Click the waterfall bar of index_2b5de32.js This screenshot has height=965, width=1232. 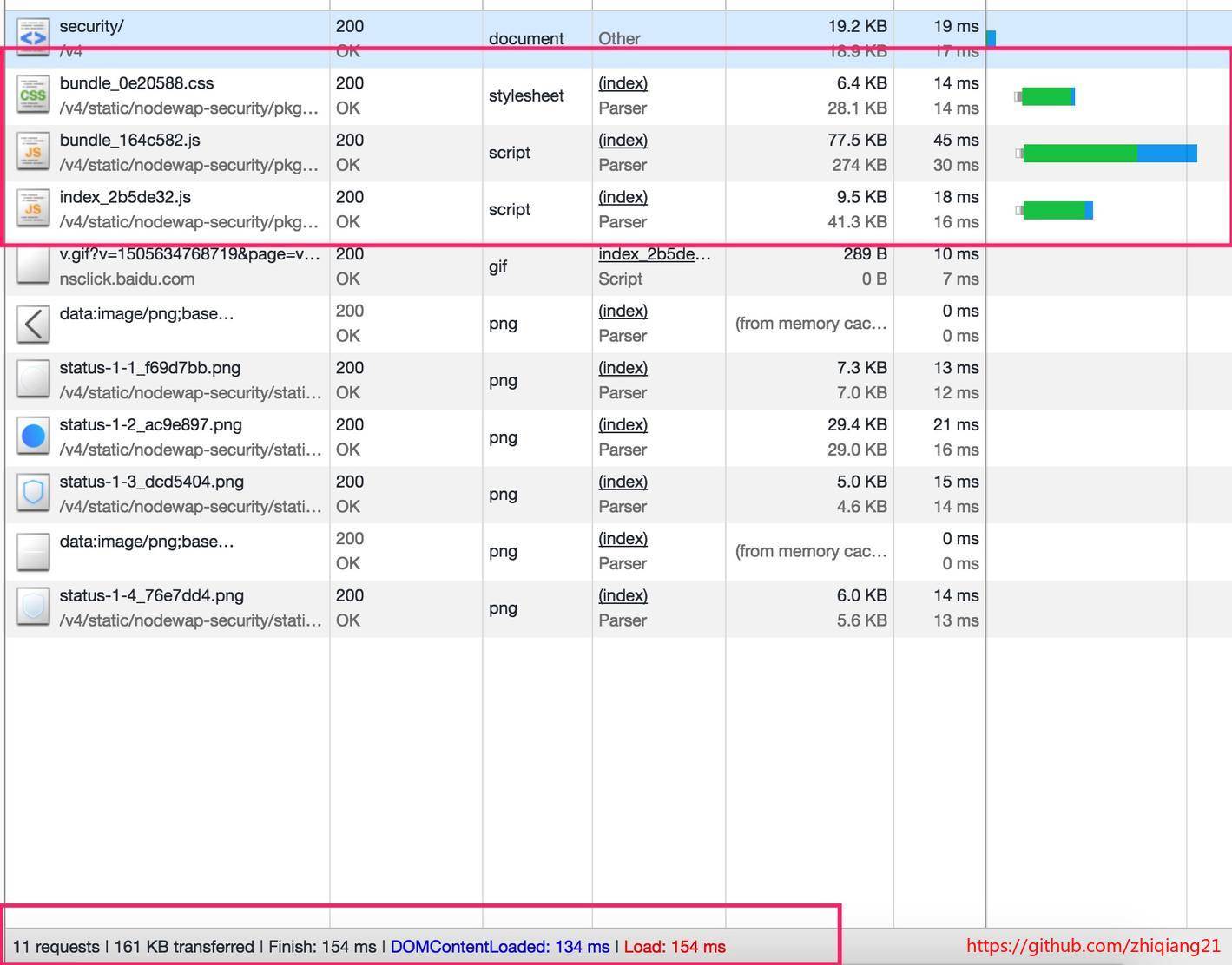(1056, 210)
